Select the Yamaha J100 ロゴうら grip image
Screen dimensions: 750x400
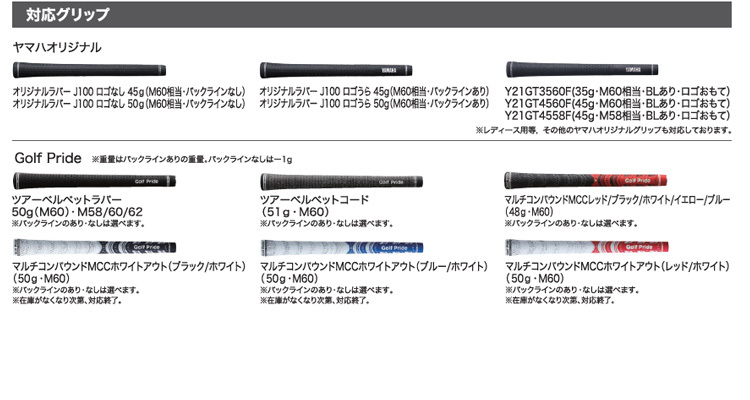coord(336,70)
